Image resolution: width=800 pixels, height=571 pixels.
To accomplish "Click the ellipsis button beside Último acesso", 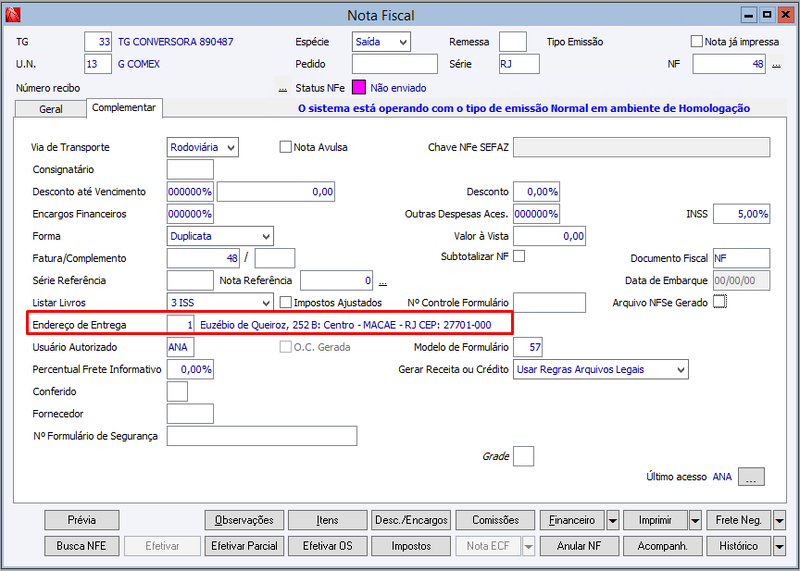I will pyautogui.click(x=751, y=477).
